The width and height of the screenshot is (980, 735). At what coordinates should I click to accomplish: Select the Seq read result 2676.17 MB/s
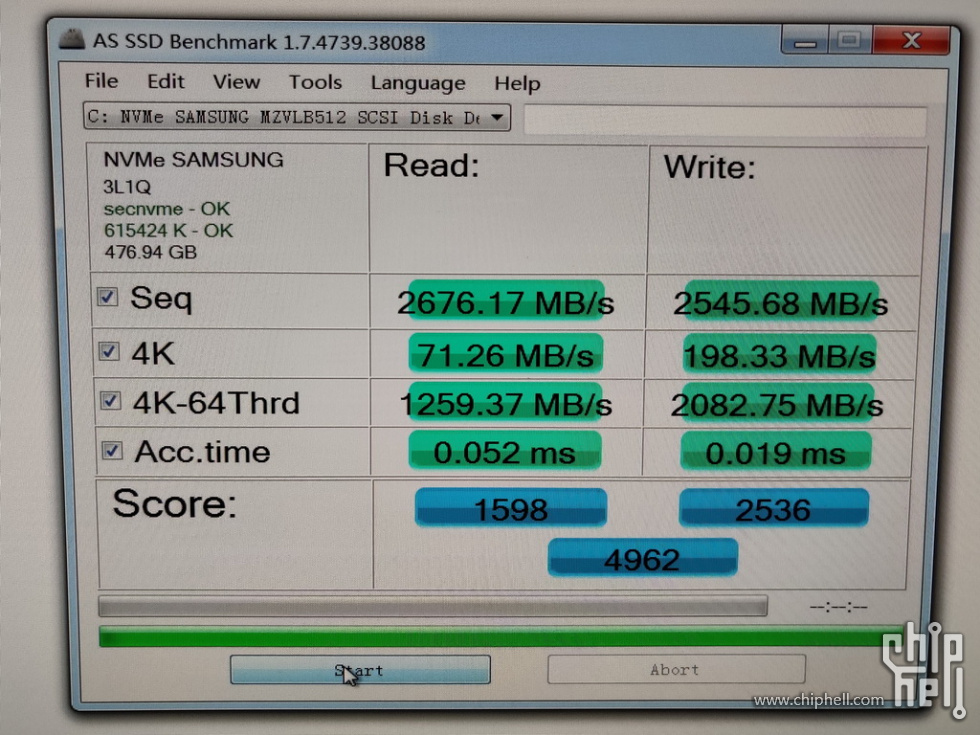click(x=506, y=302)
